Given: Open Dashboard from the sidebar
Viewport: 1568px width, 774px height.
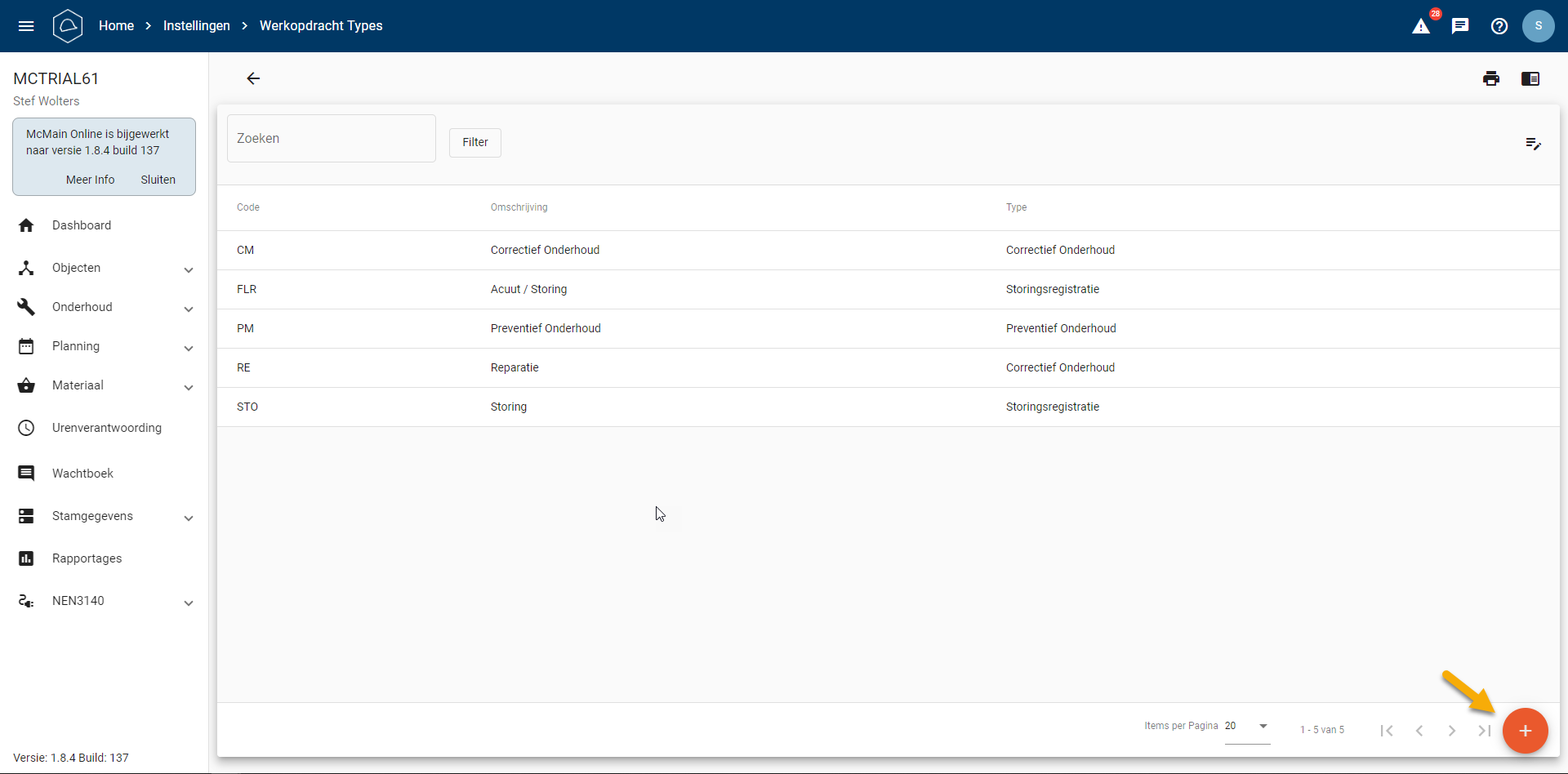Looking at the screenshot, I should click(82, 225).
